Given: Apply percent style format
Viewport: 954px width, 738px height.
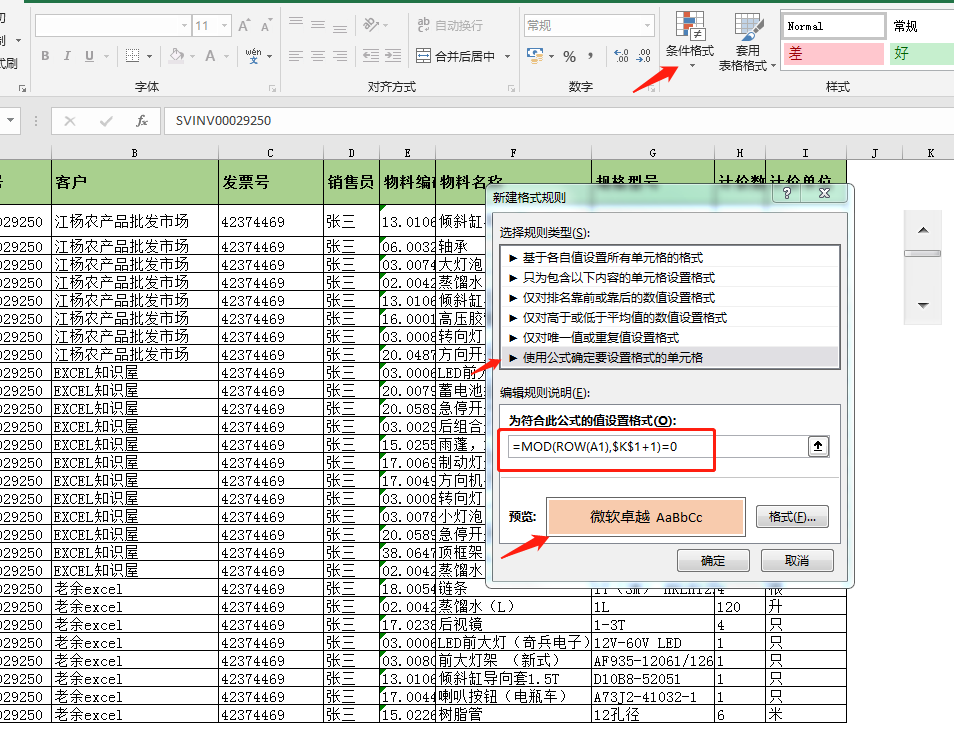Looking at the screenshot, I should point(569,57).
